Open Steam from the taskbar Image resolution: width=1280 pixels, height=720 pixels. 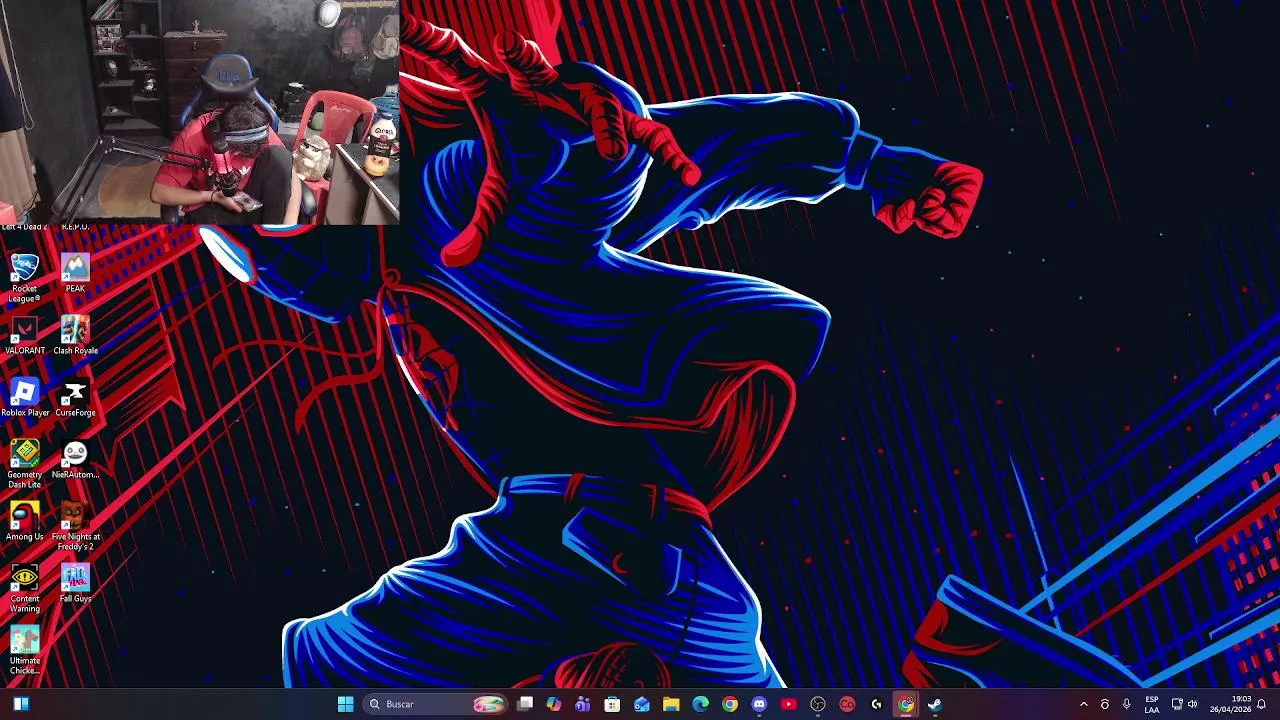tap(934, 704)
